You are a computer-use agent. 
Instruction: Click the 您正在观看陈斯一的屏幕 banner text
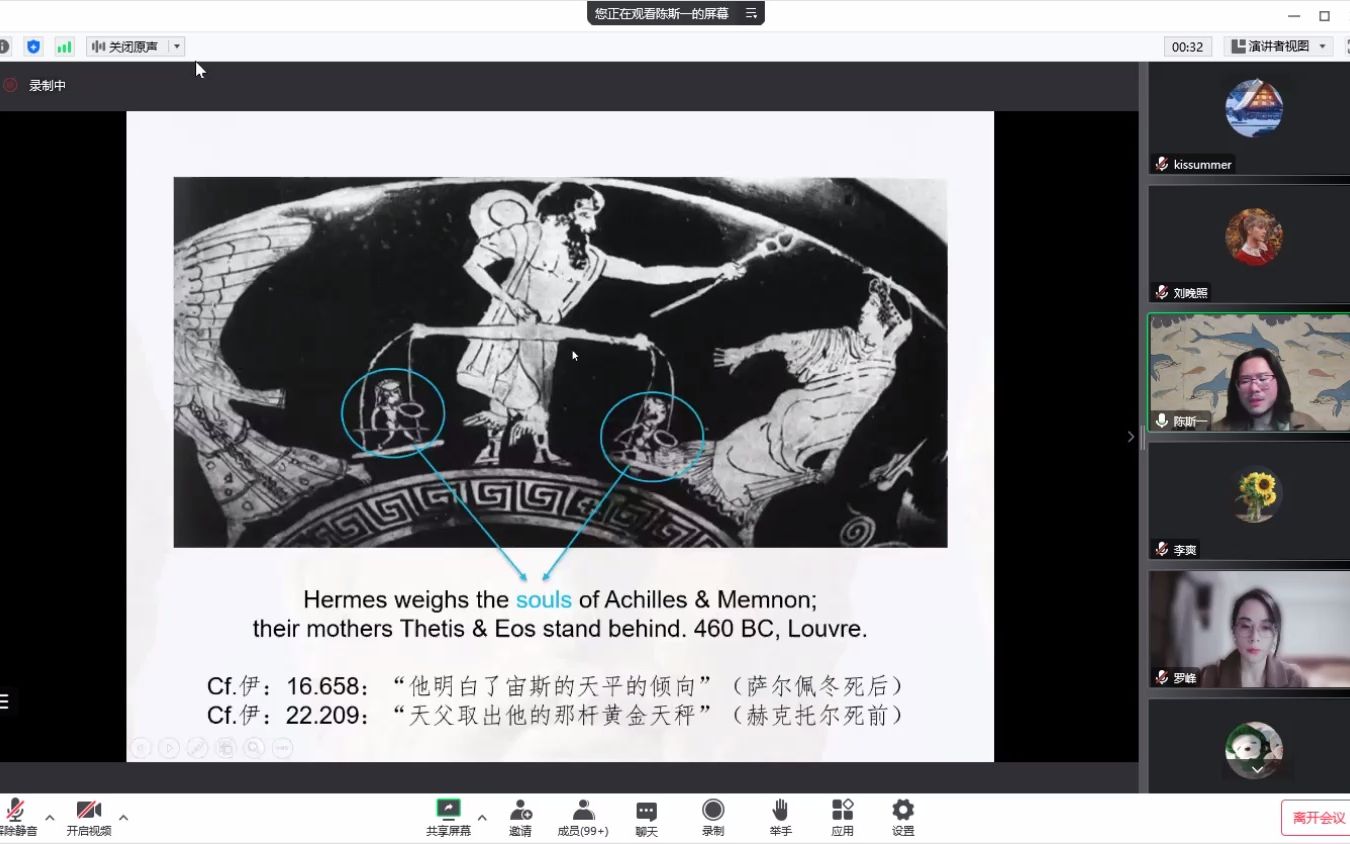[662, 14]
